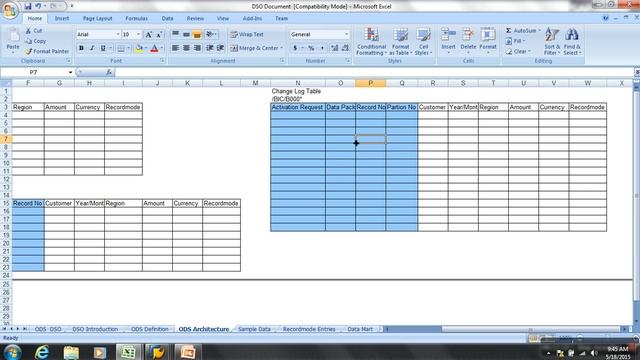
Task: Open the Fill menu
Action: click(x=515, y=41)
